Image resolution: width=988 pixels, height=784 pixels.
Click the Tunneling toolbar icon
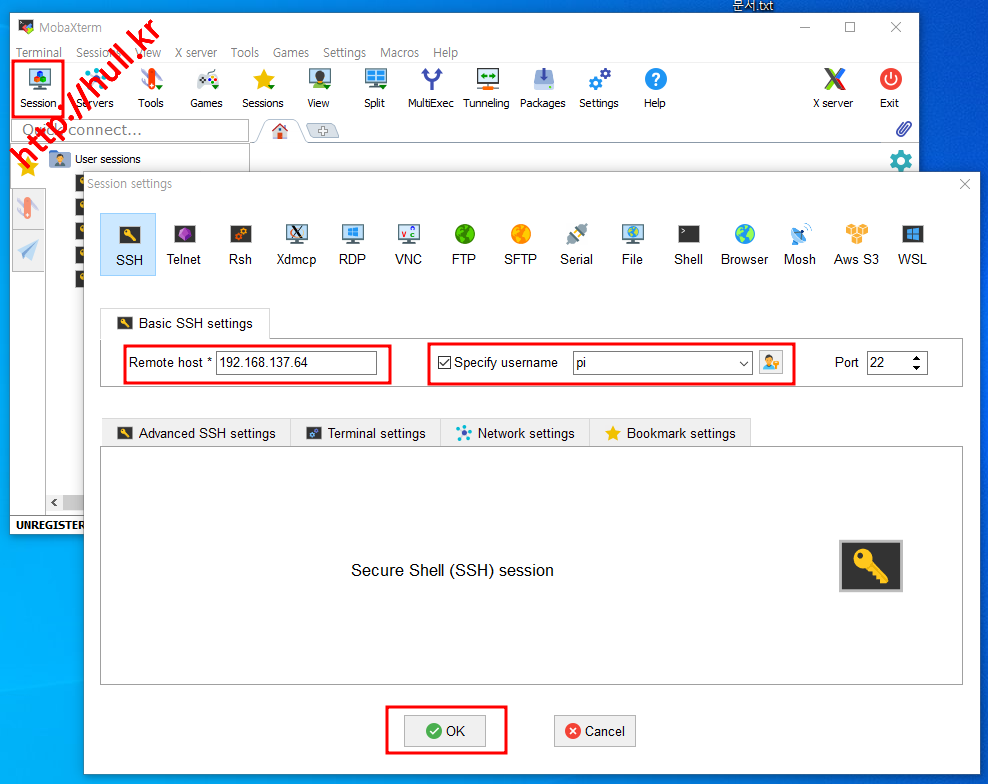point(486,88)
